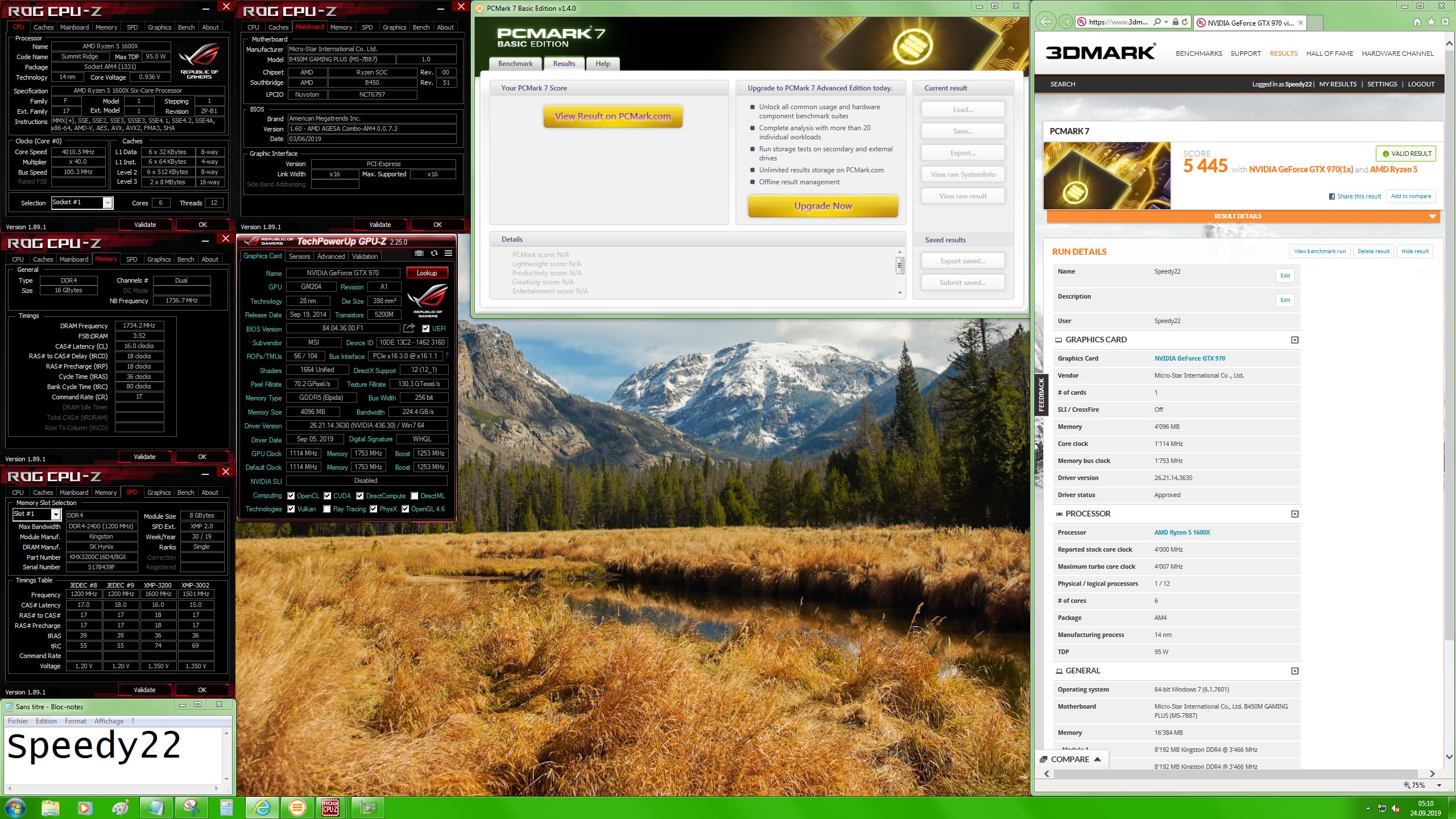The height and width of the screenshot is (819, 1456).
Task: Go back in Internet Explorer
Action: point(1045,22)
